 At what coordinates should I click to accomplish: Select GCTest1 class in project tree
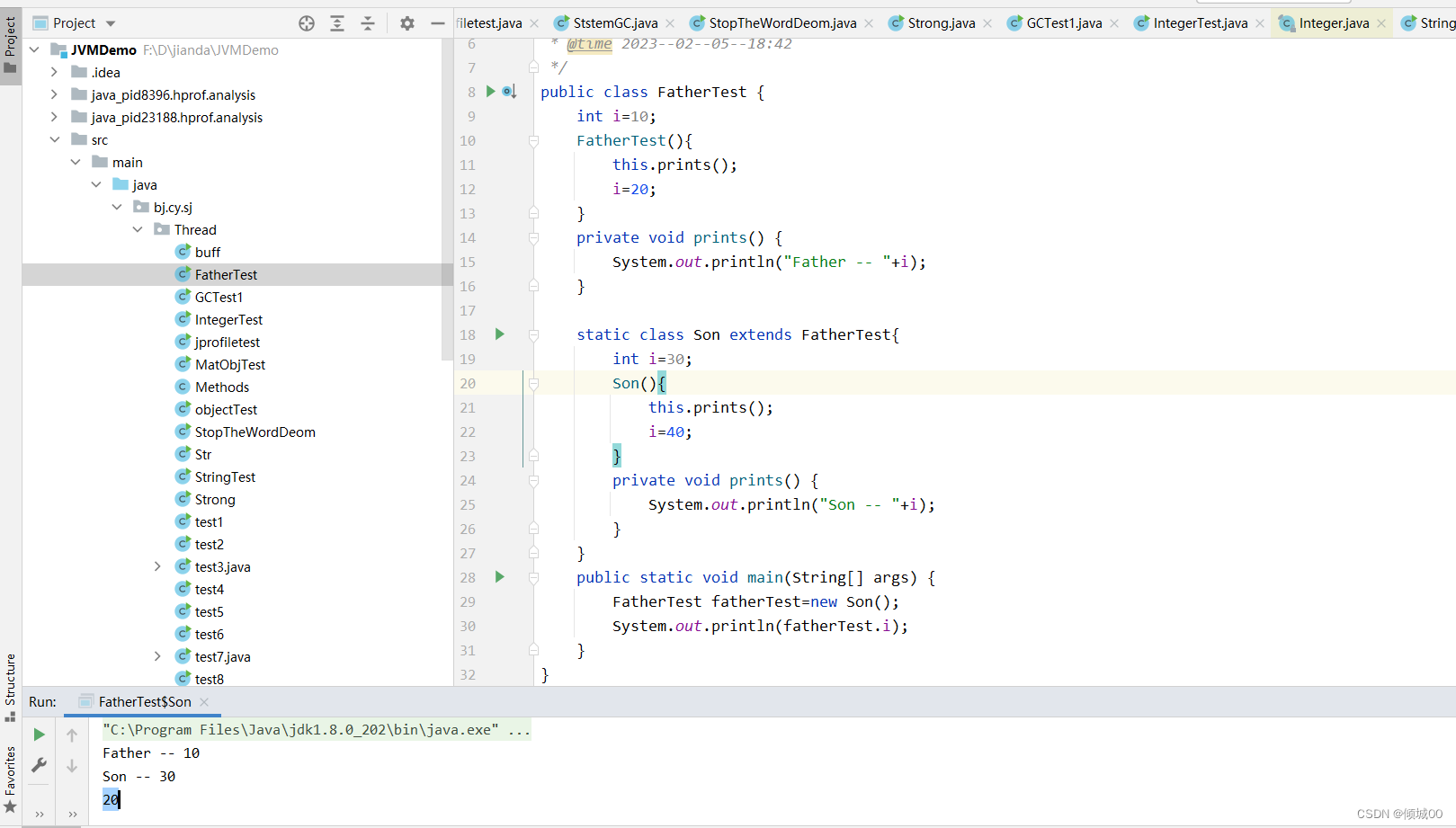coord(219,297)
